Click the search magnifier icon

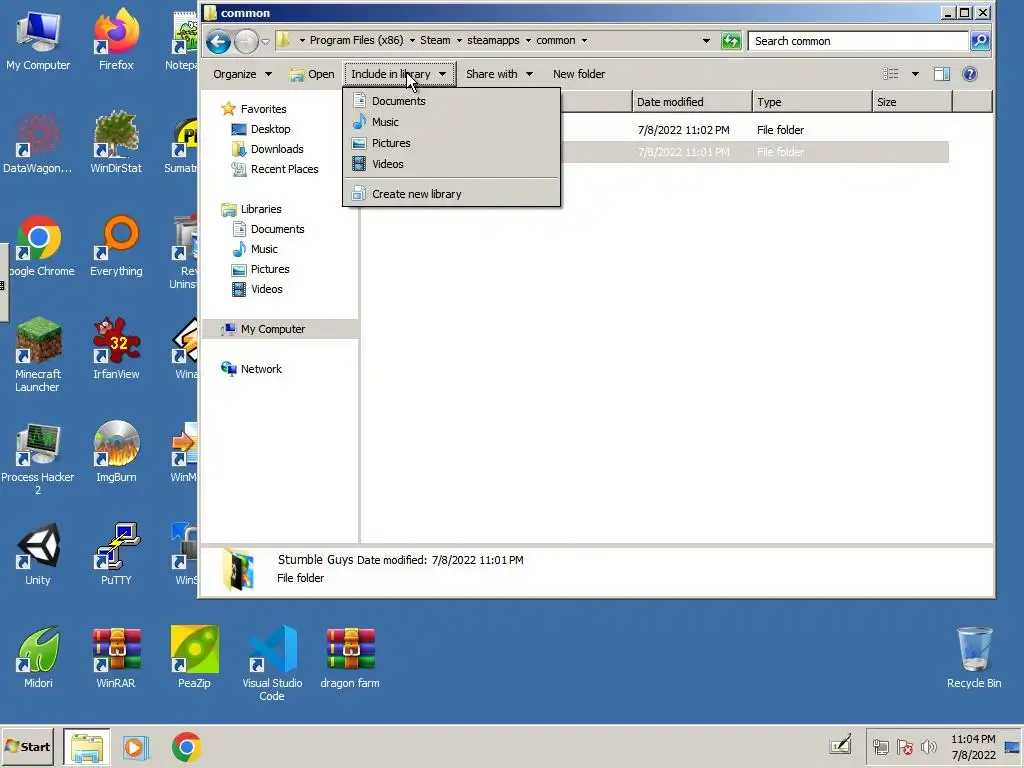980,41
